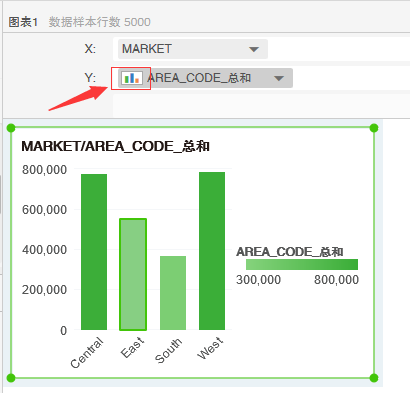The width and height of the screenshot is (410, 393).
Task: Click the top-left green resize handle
Action: (11, 128)
